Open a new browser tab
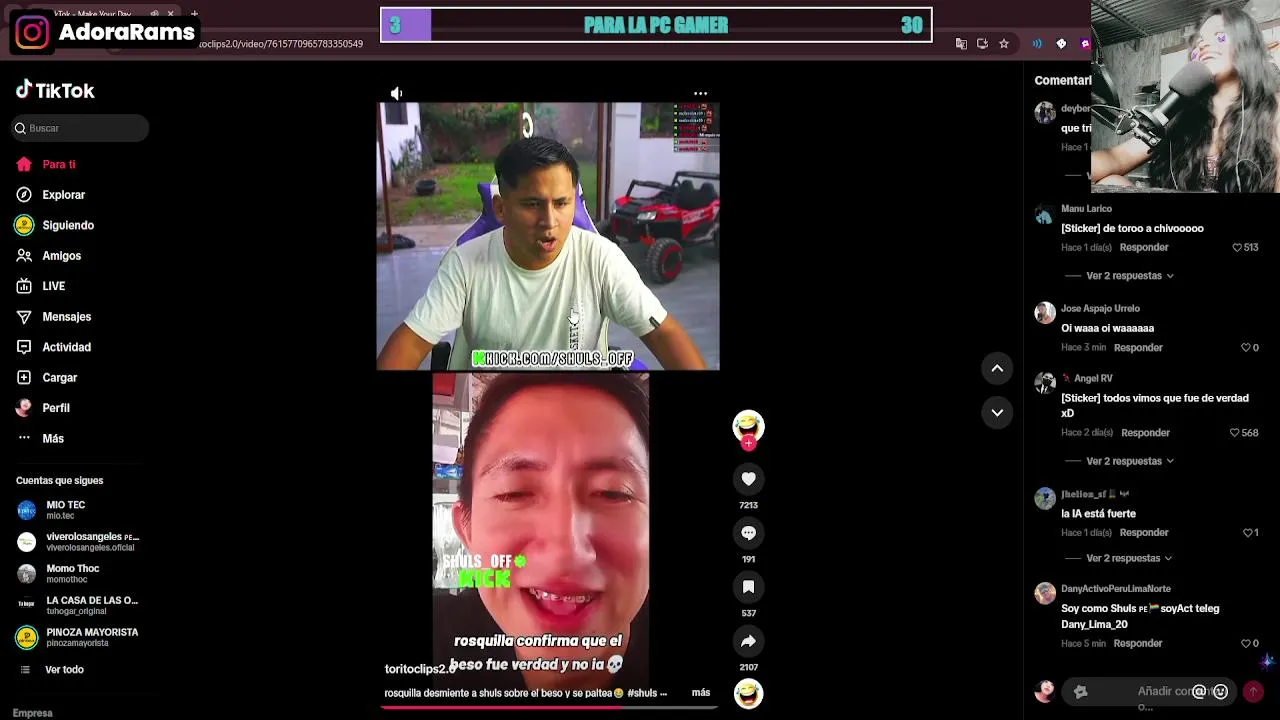This screenshot has height=720, width=1280. (x=194, y=14)
